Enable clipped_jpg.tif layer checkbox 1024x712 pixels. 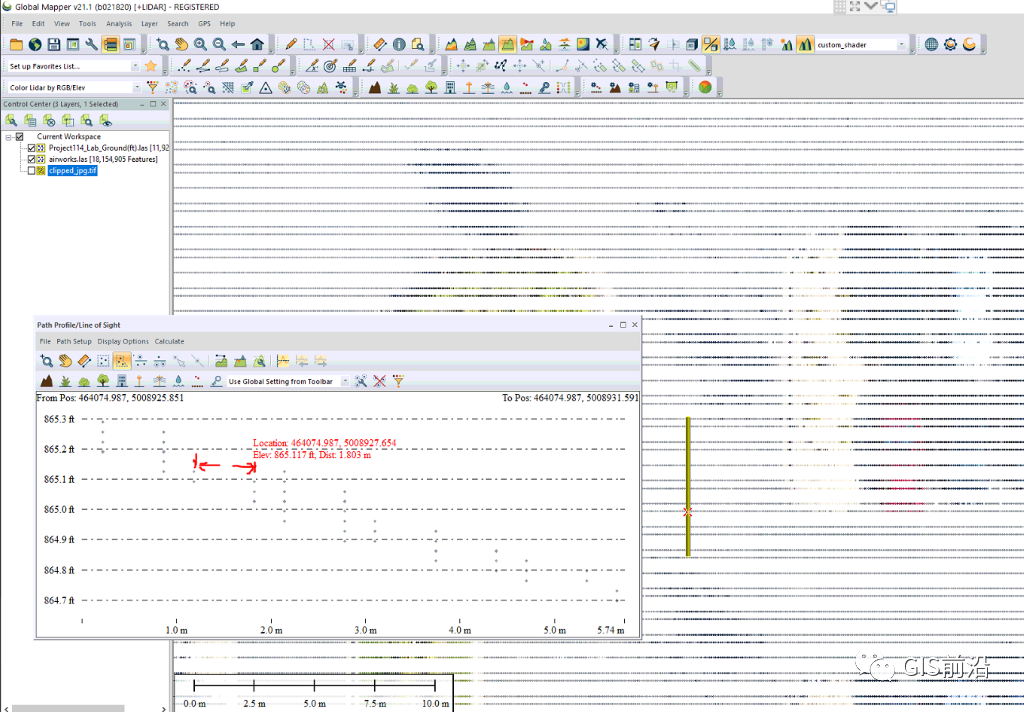pyautogui.click(x=31, y=170)
